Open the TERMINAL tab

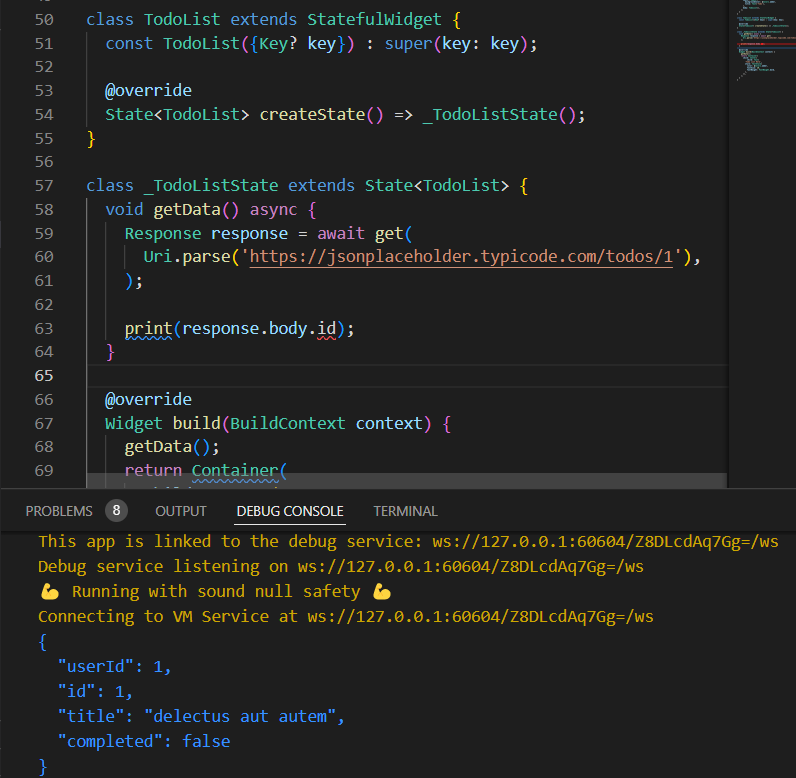[x=405, y=511]
